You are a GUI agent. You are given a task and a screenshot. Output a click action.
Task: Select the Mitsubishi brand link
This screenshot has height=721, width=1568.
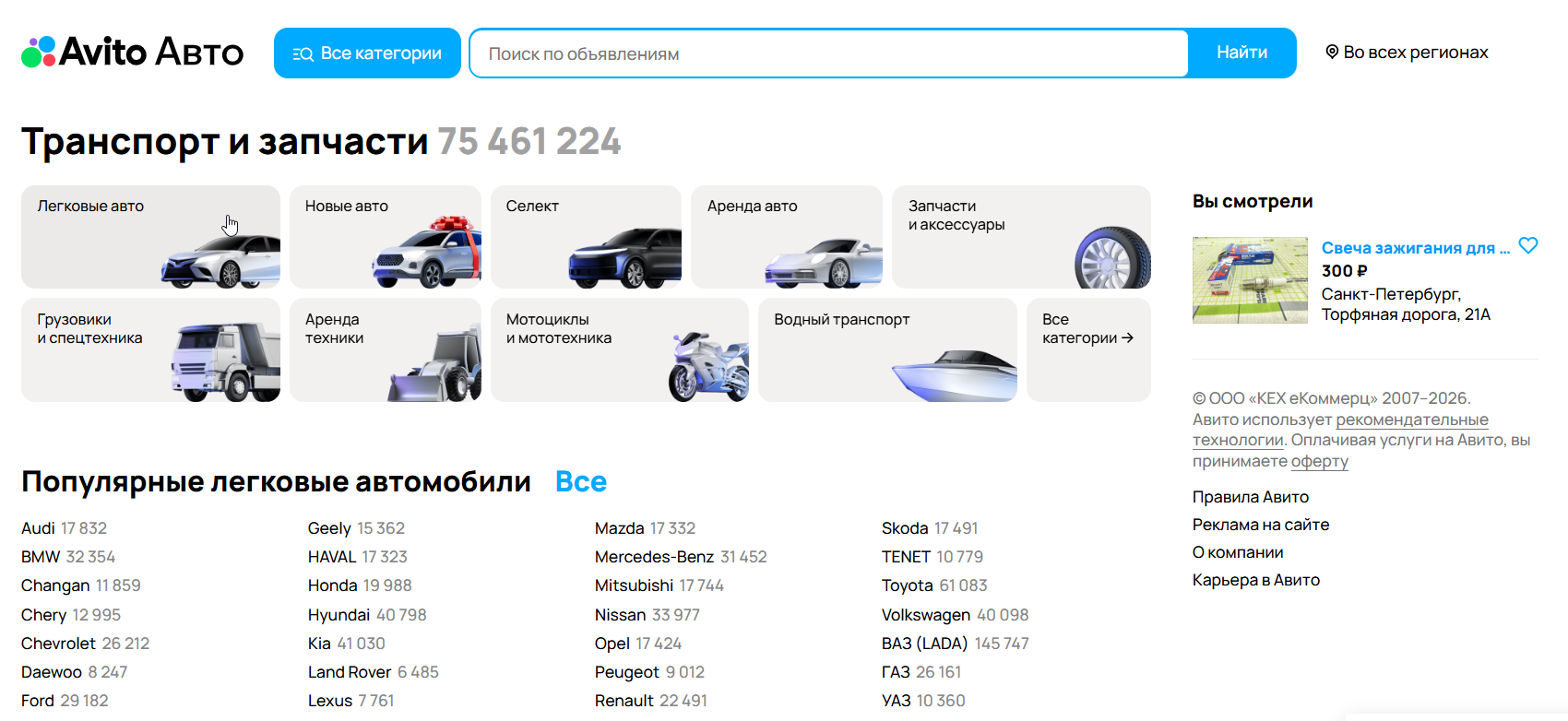[x=634, y=585]
